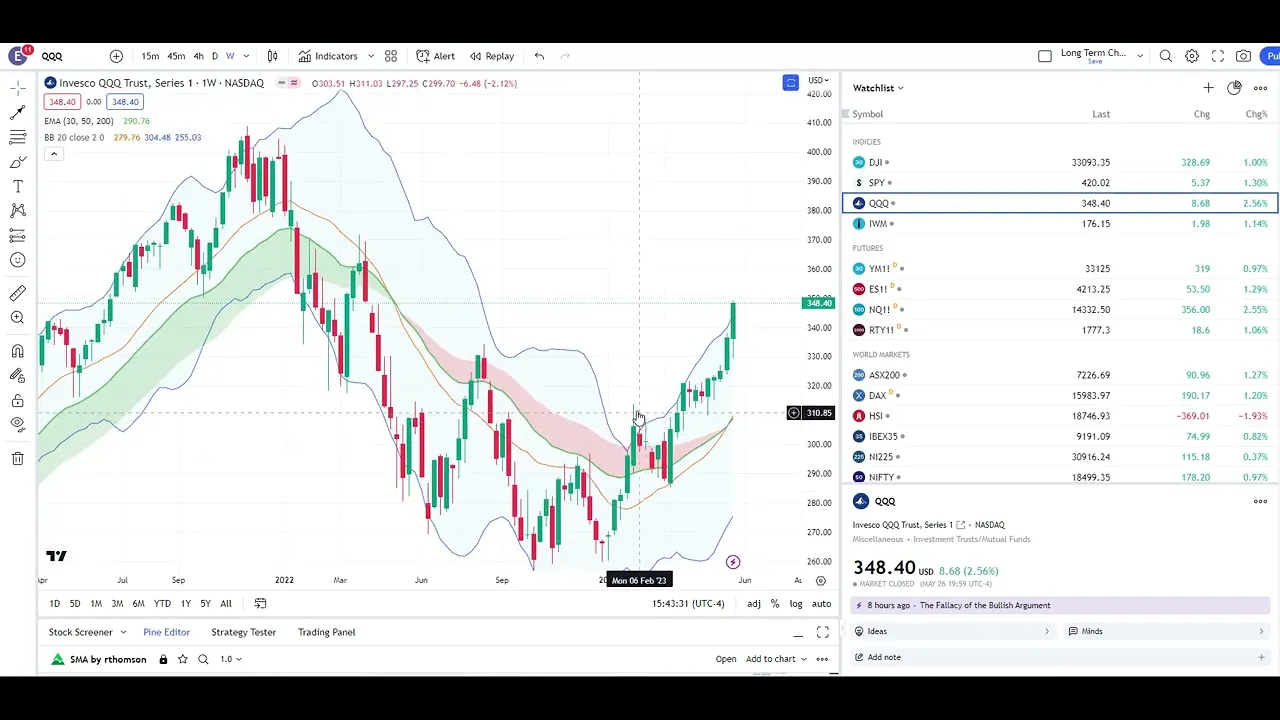Select the Text annotation tool

tap(17, 187)
